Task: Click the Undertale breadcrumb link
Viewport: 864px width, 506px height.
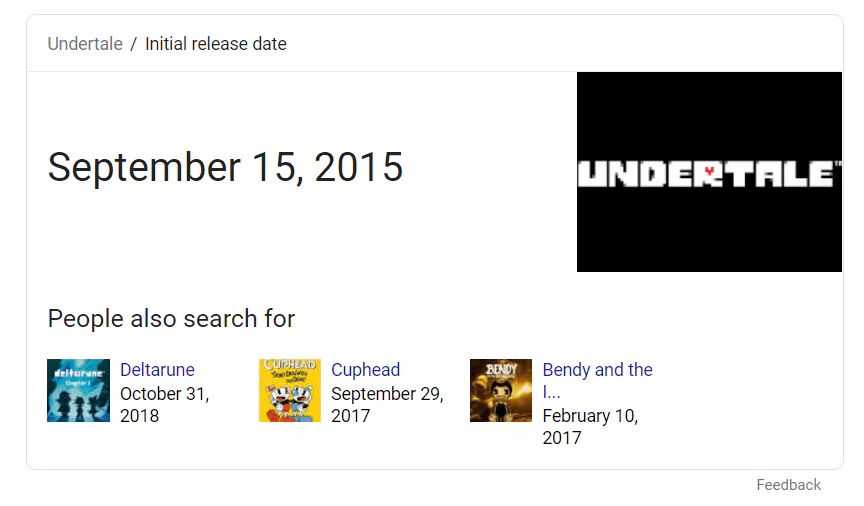Action: (x=85, y=44)
